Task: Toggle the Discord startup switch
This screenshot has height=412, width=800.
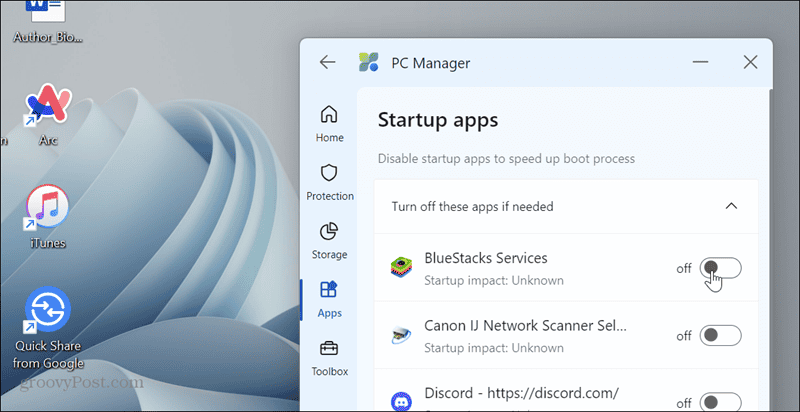Action: pyautogui.click(x=720, y=402)
